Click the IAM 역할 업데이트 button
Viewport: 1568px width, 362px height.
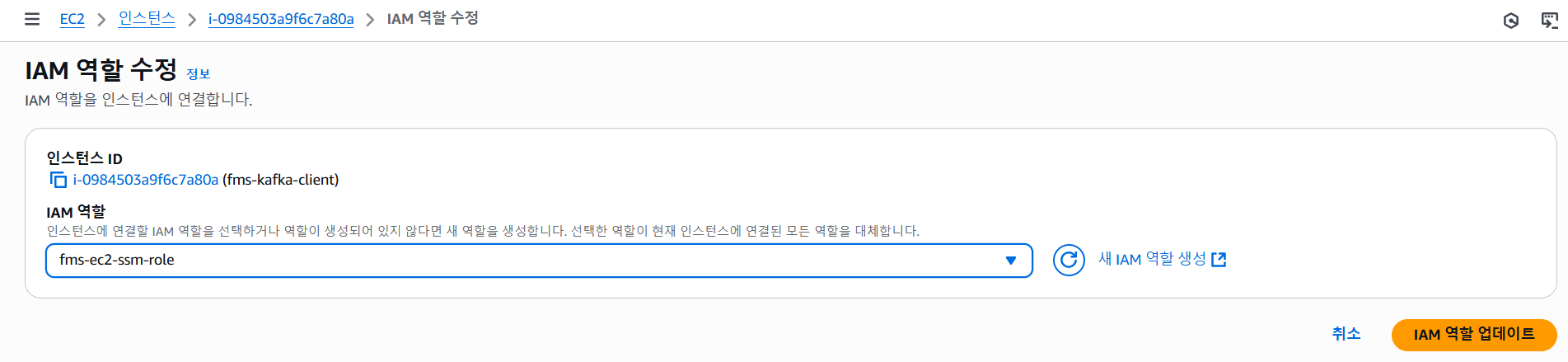1474,335
